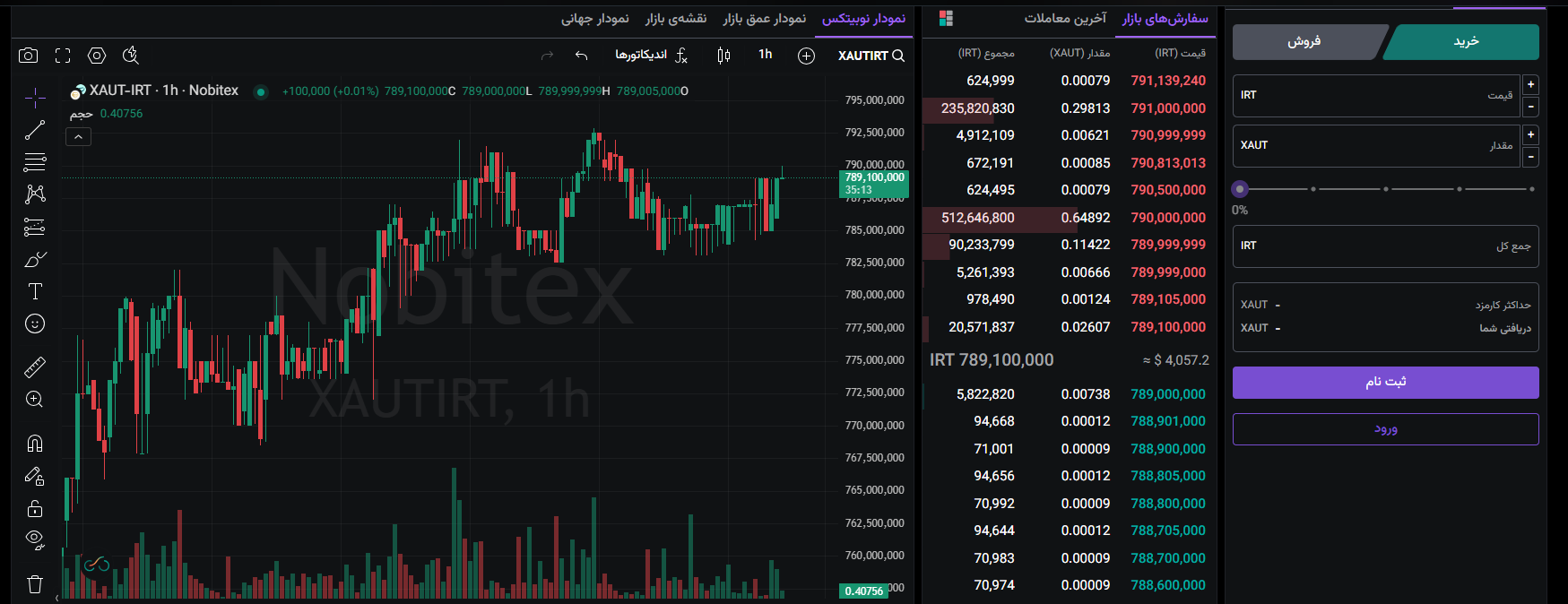
Task: Switch to the نمودار نوبیتکس tab
Action: tap(863, 19)
